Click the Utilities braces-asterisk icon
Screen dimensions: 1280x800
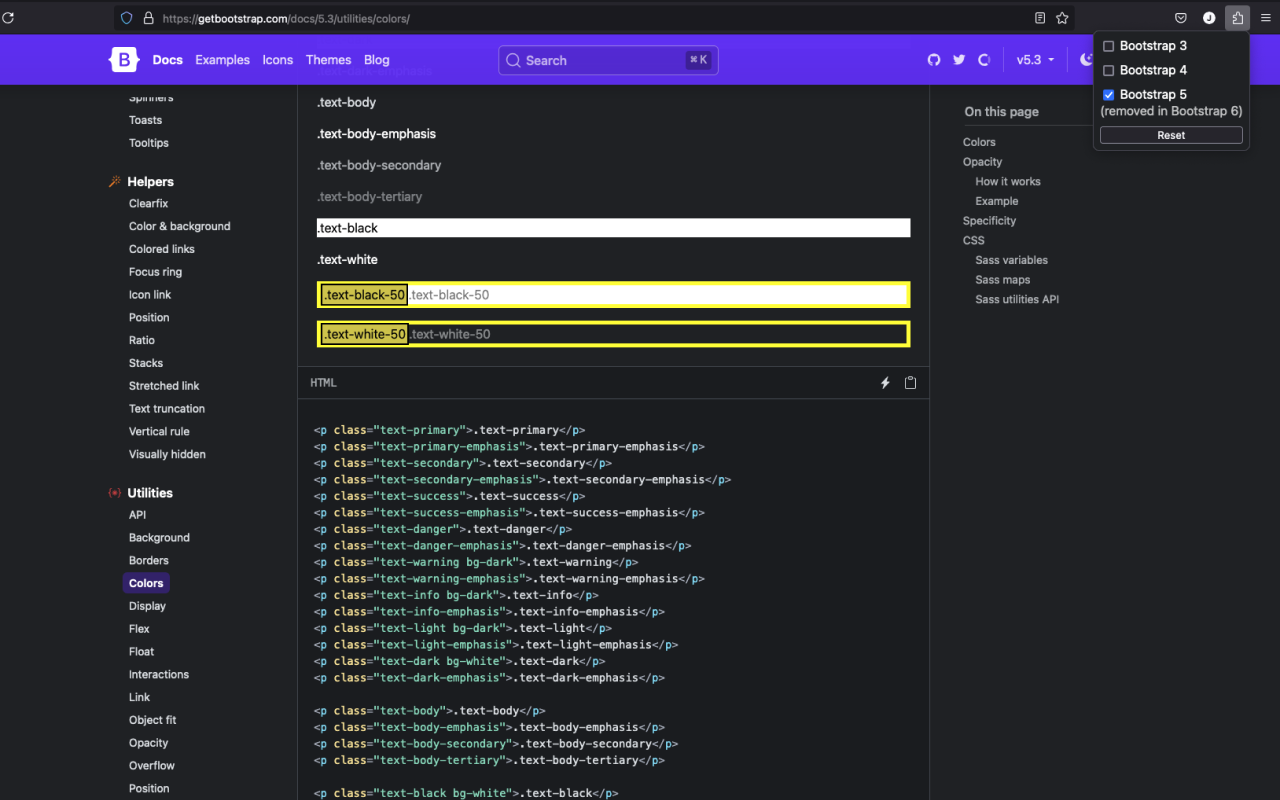[115, 493]
